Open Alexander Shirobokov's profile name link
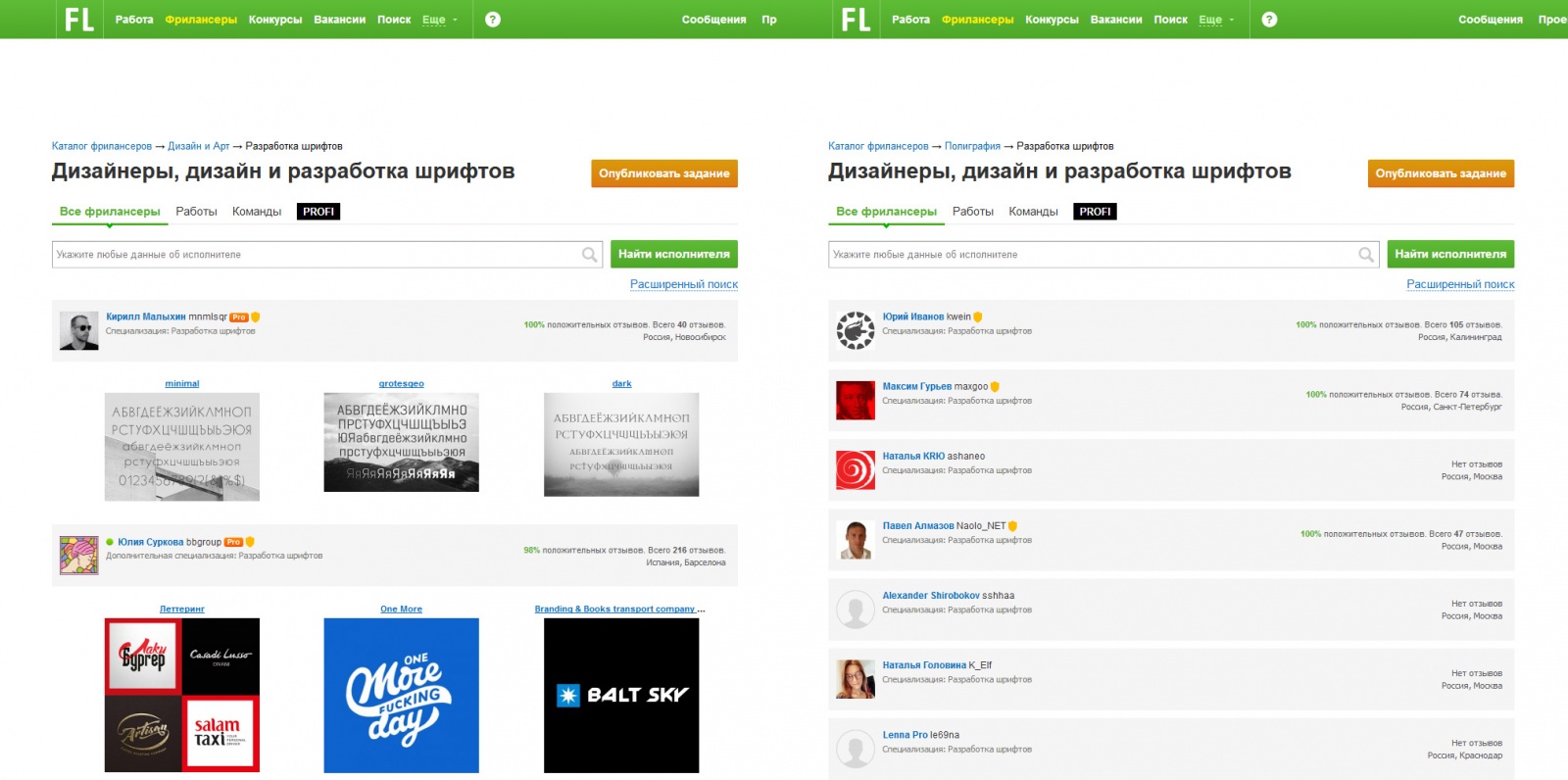Screen dimensions: 1568x780 [x=931, y=596]
